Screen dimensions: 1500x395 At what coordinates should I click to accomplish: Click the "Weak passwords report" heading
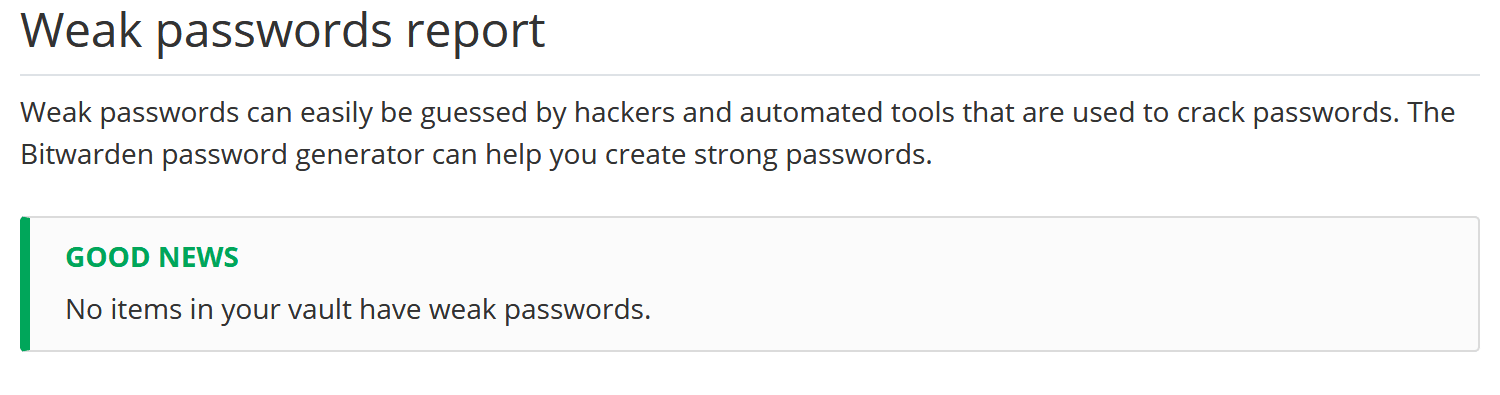point(283,32)
